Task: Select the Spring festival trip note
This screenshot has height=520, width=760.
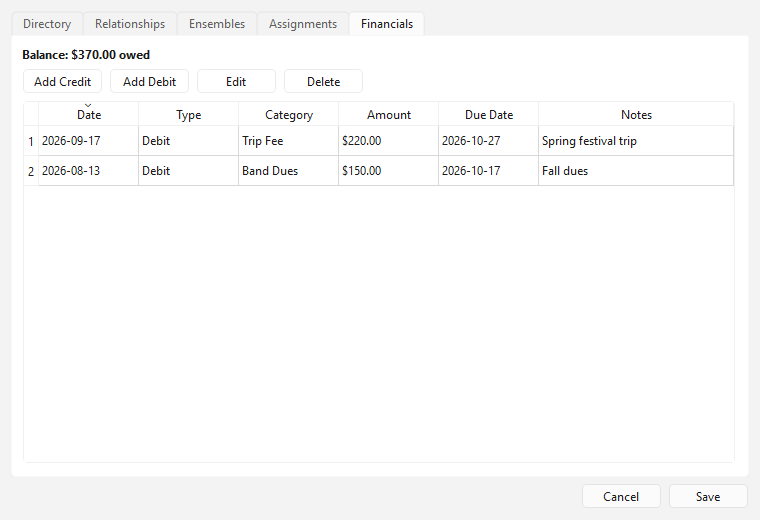Action: pos(636,141)
